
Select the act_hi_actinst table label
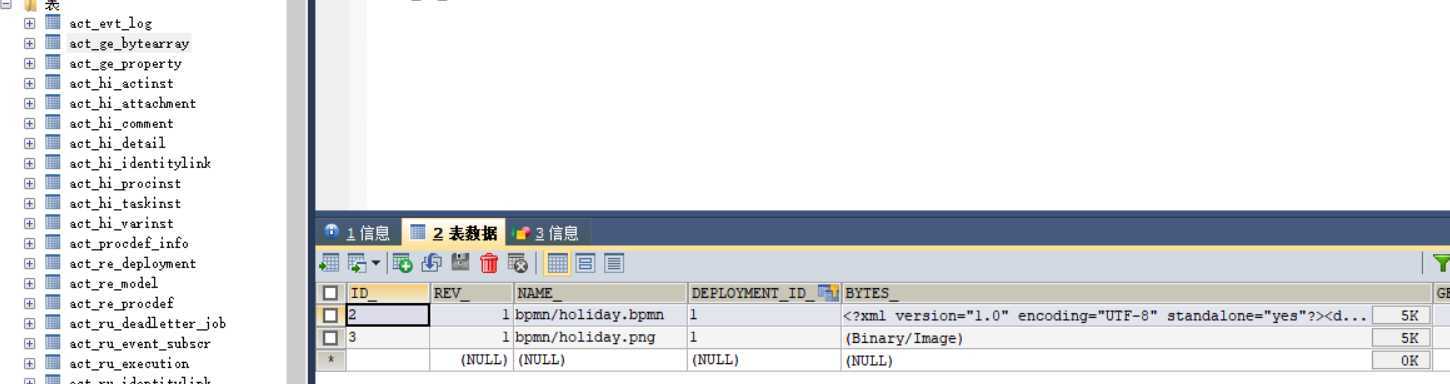click(121, 83)
